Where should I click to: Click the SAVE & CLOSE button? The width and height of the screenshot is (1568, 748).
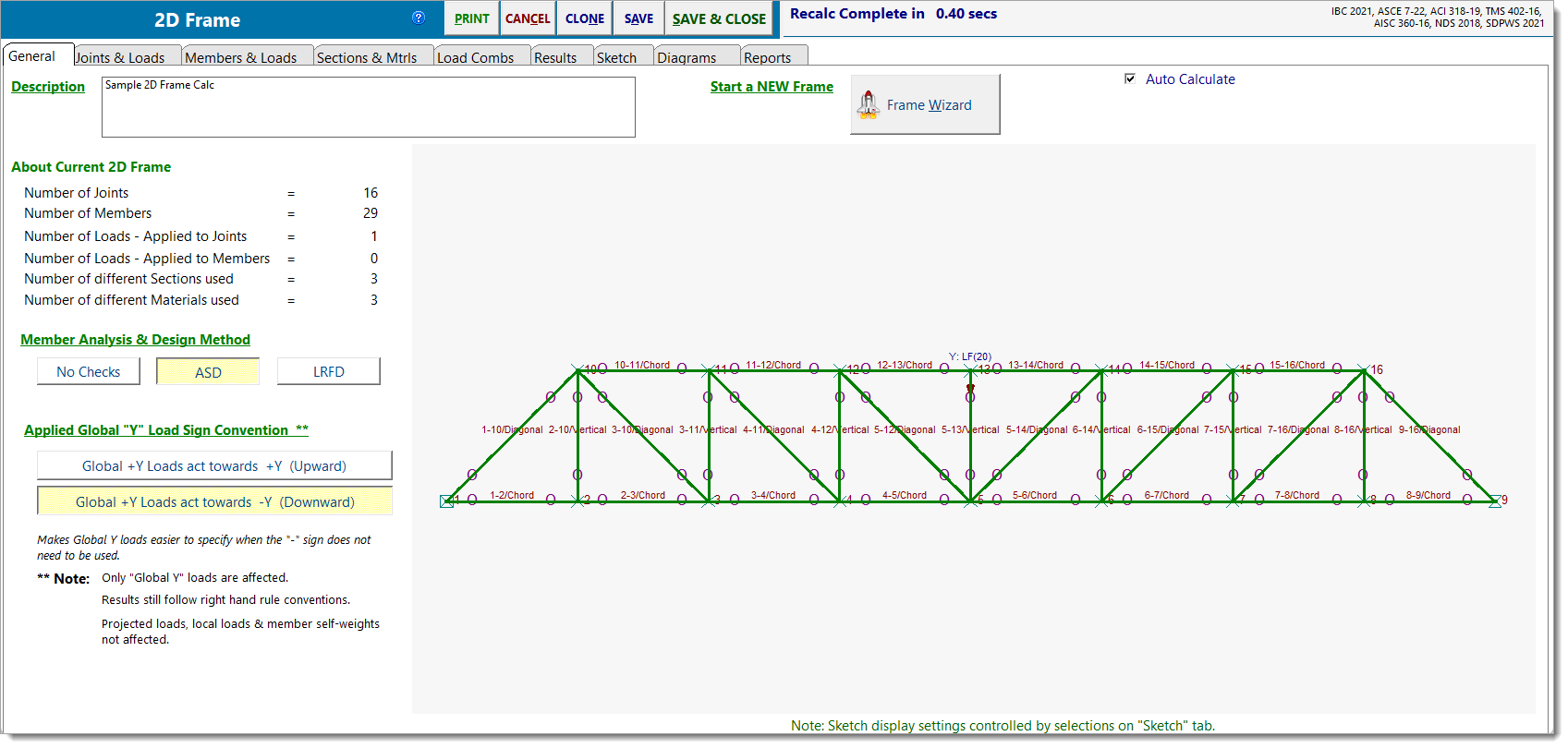[719, 18]
